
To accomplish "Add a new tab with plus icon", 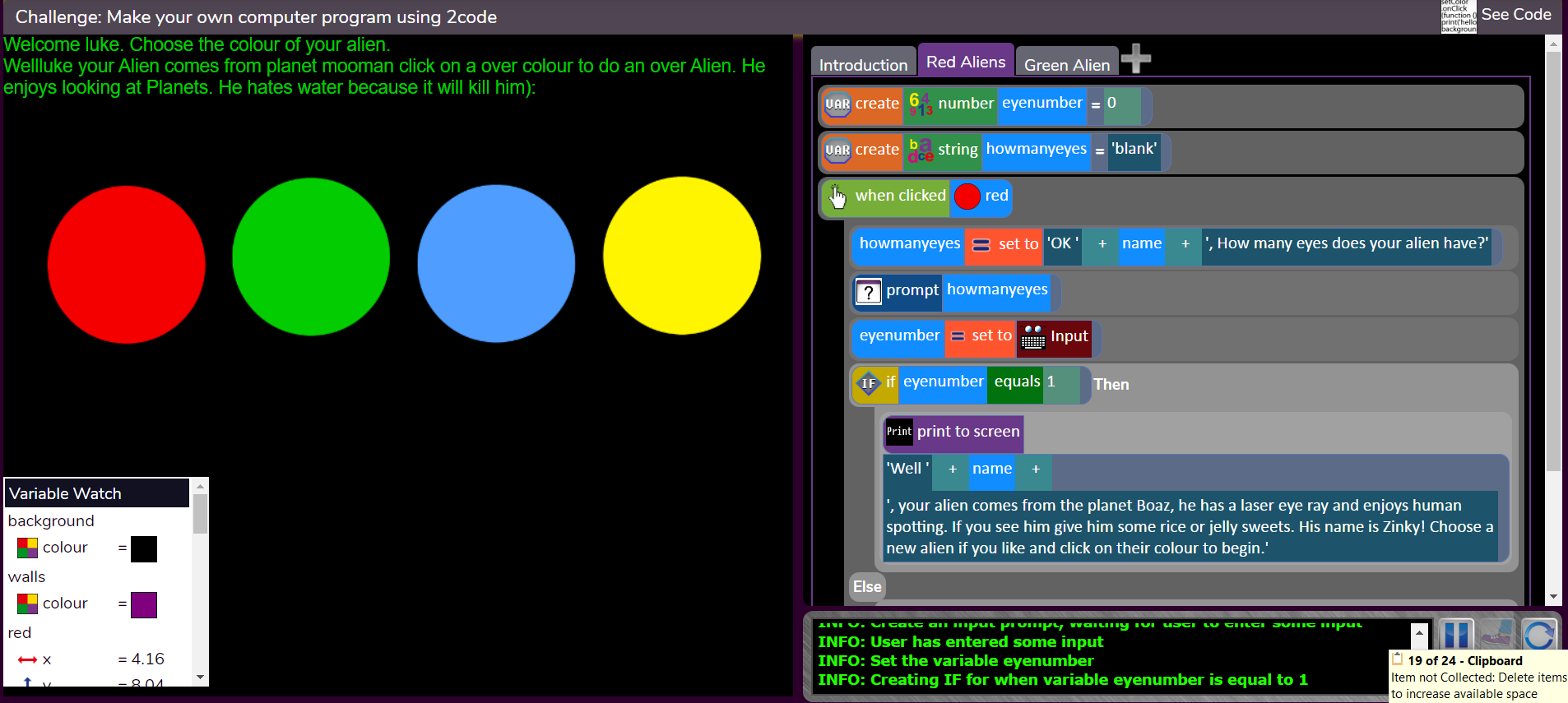I will (1136, 58).
